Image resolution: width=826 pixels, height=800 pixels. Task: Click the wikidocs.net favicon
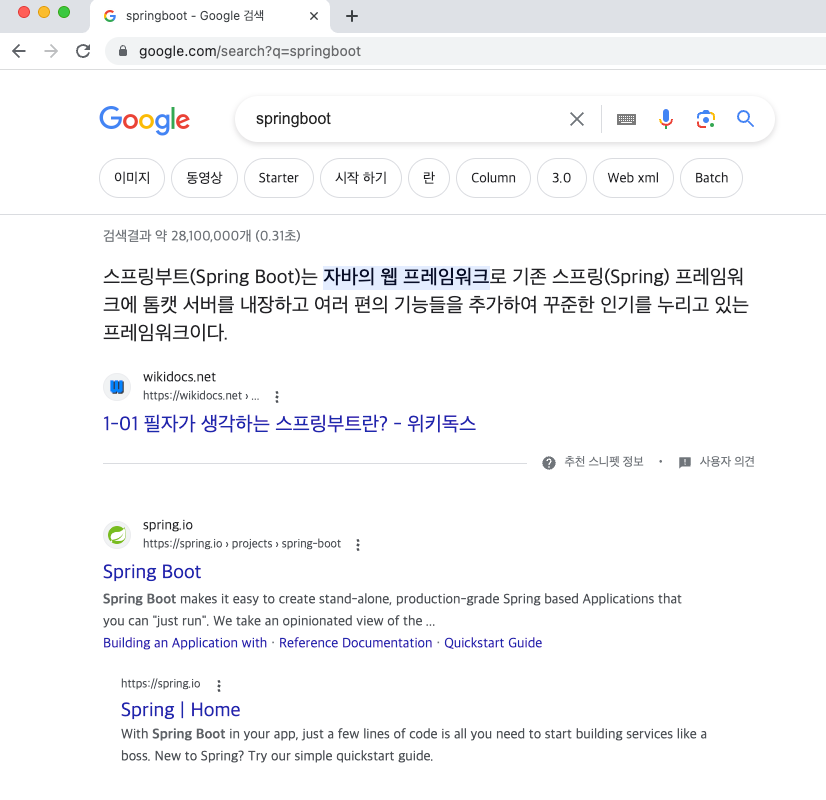click(117, 387)
